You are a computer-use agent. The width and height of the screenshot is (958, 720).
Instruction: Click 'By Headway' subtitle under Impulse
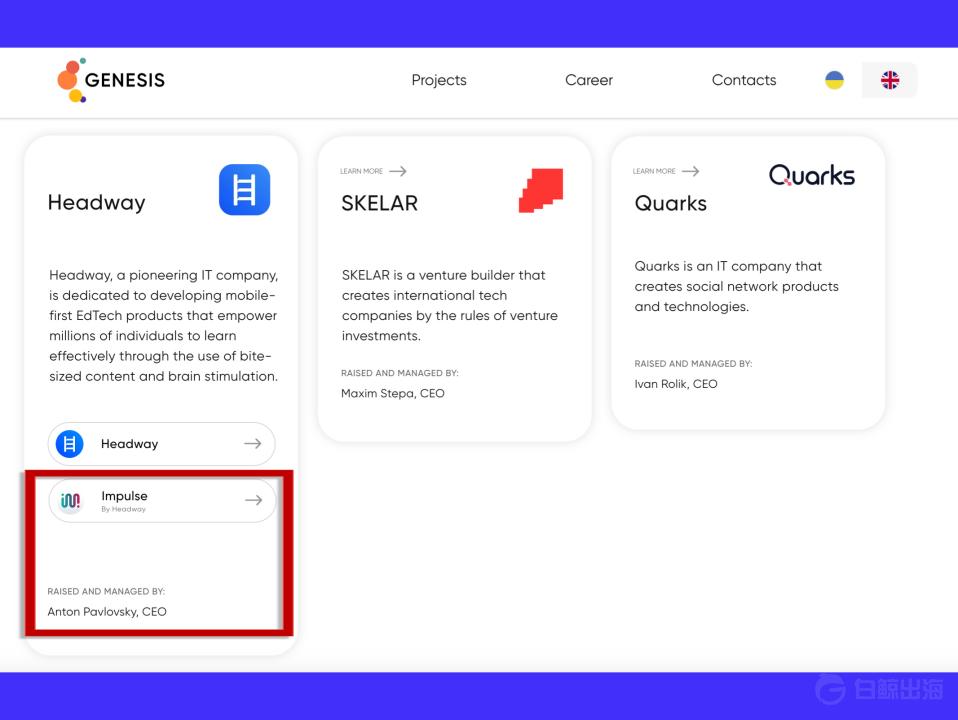[x=123, y=509]
